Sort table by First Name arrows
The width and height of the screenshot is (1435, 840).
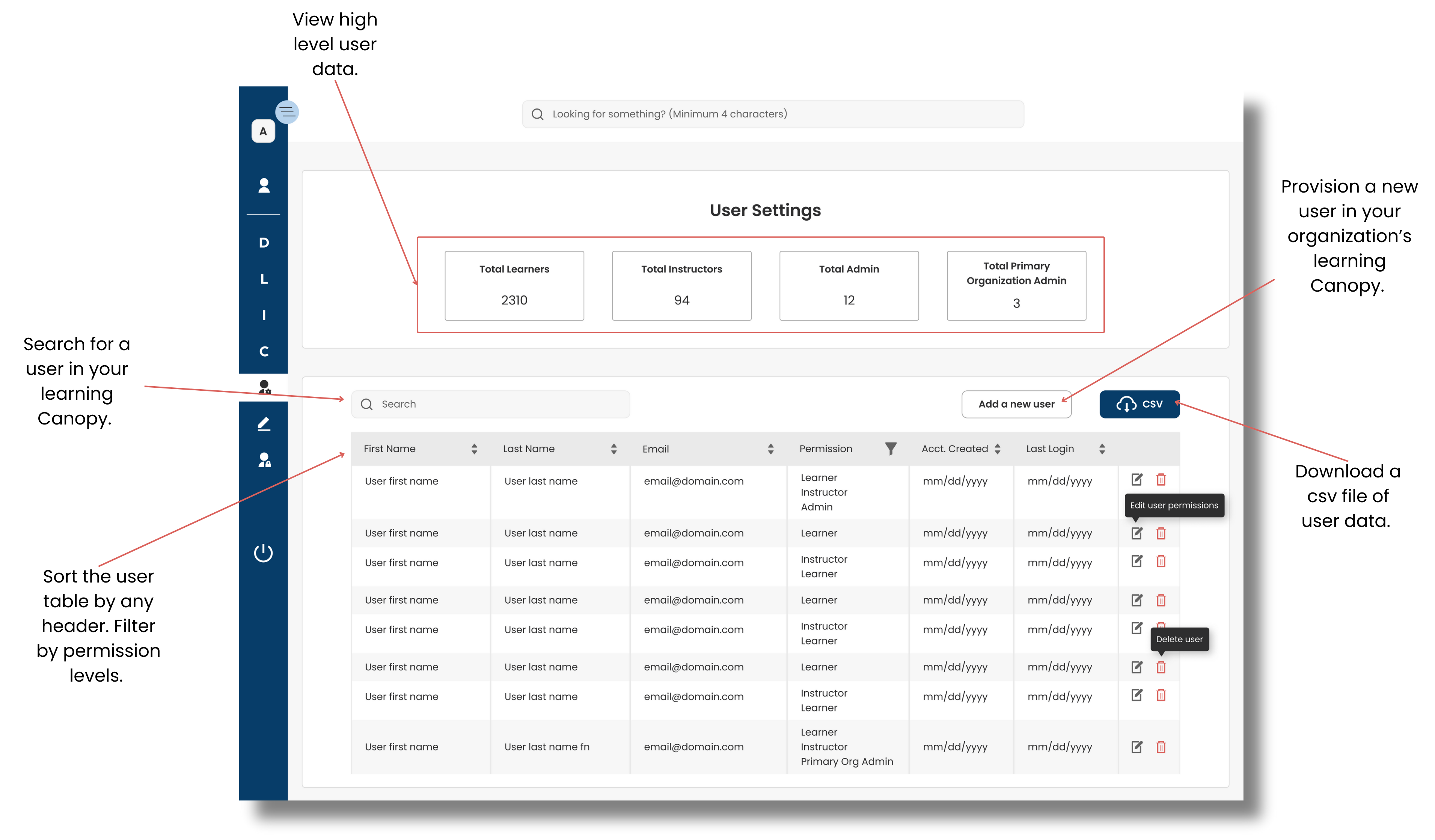474,449
